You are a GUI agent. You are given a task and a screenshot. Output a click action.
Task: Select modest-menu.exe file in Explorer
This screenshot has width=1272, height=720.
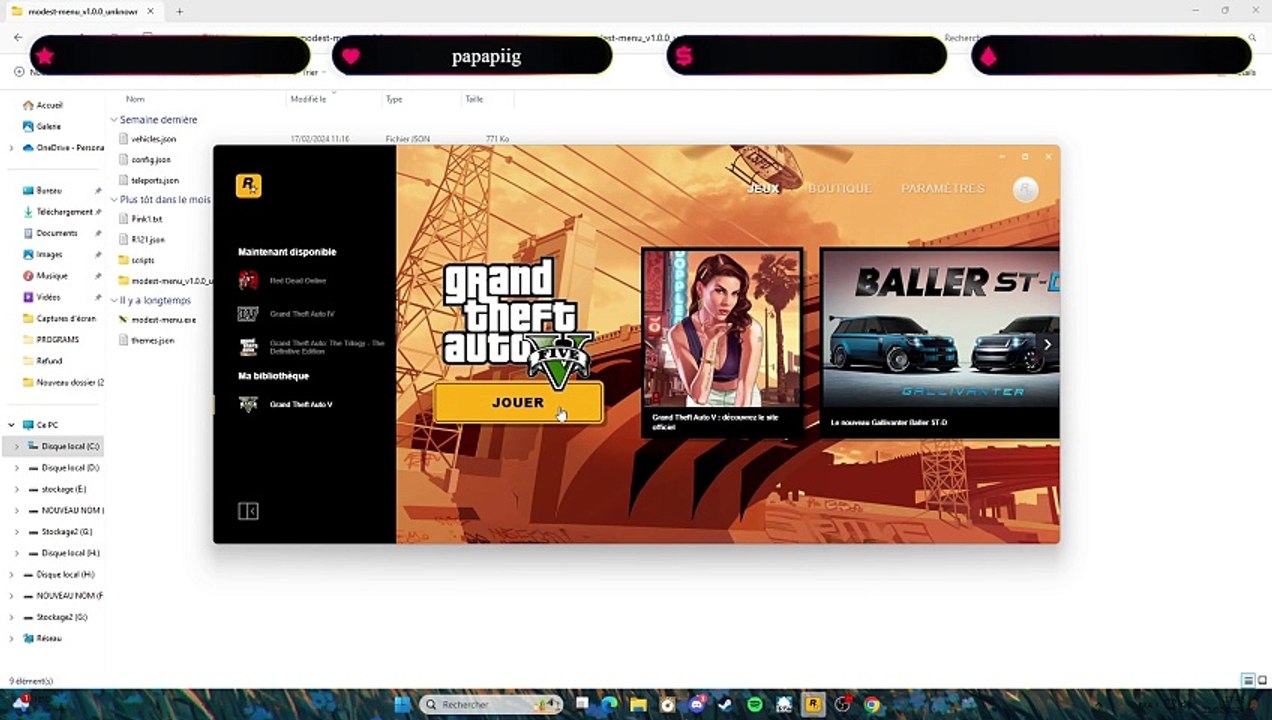[x=163, y=320]
